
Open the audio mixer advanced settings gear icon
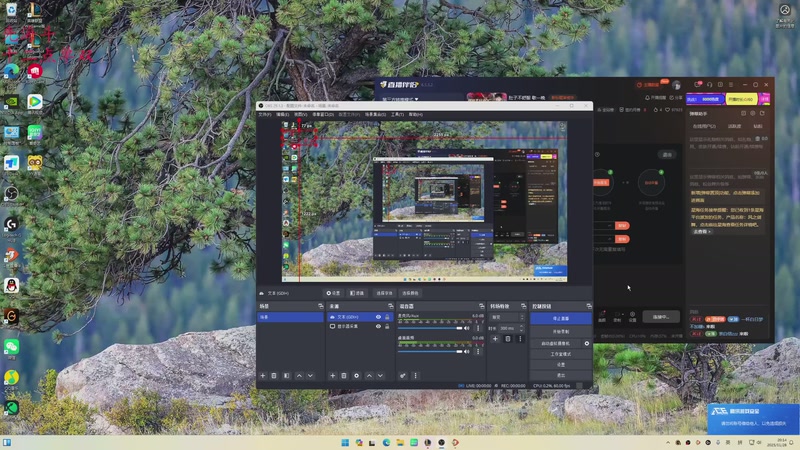(x=404, y=375)
